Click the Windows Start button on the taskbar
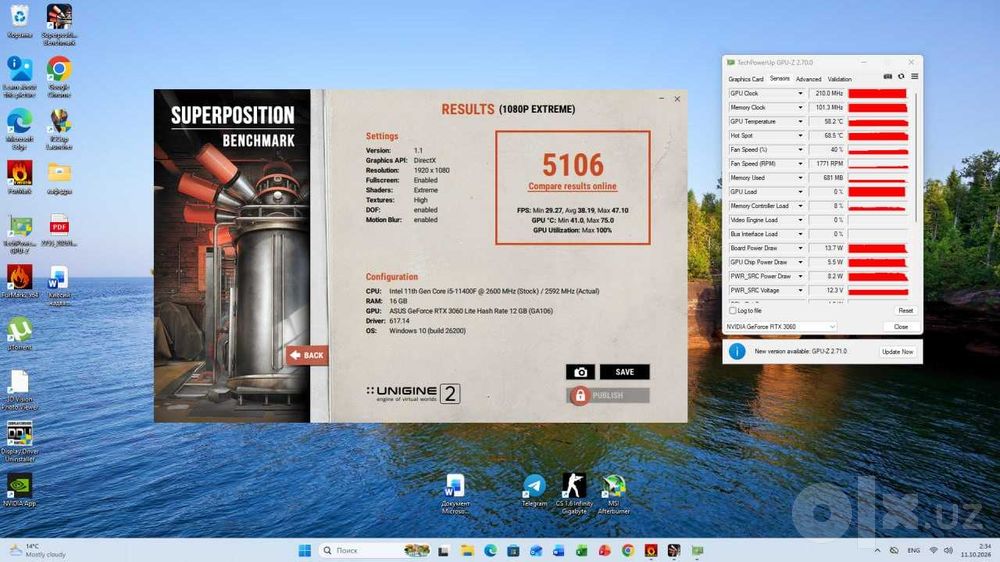Viewport: 1000px width, 562px height. [305, 550]
